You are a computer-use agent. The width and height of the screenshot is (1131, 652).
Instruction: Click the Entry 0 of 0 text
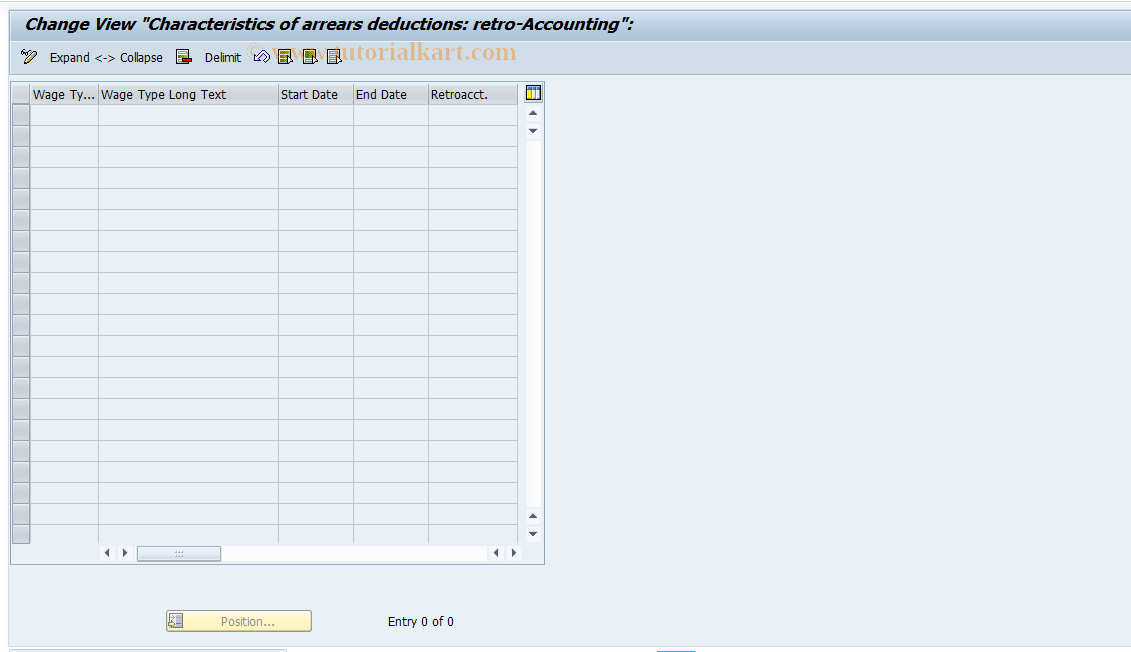coord(421,621)
